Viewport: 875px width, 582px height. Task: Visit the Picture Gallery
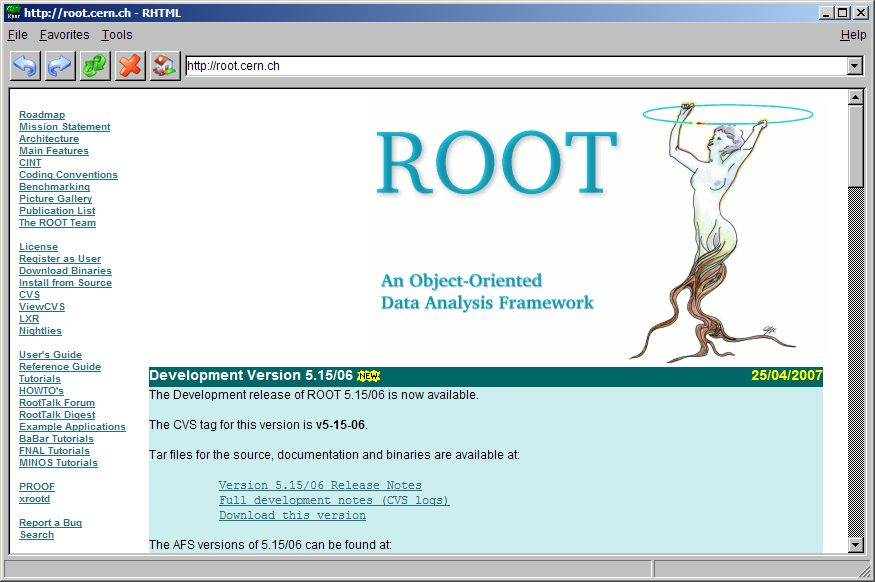56,198
